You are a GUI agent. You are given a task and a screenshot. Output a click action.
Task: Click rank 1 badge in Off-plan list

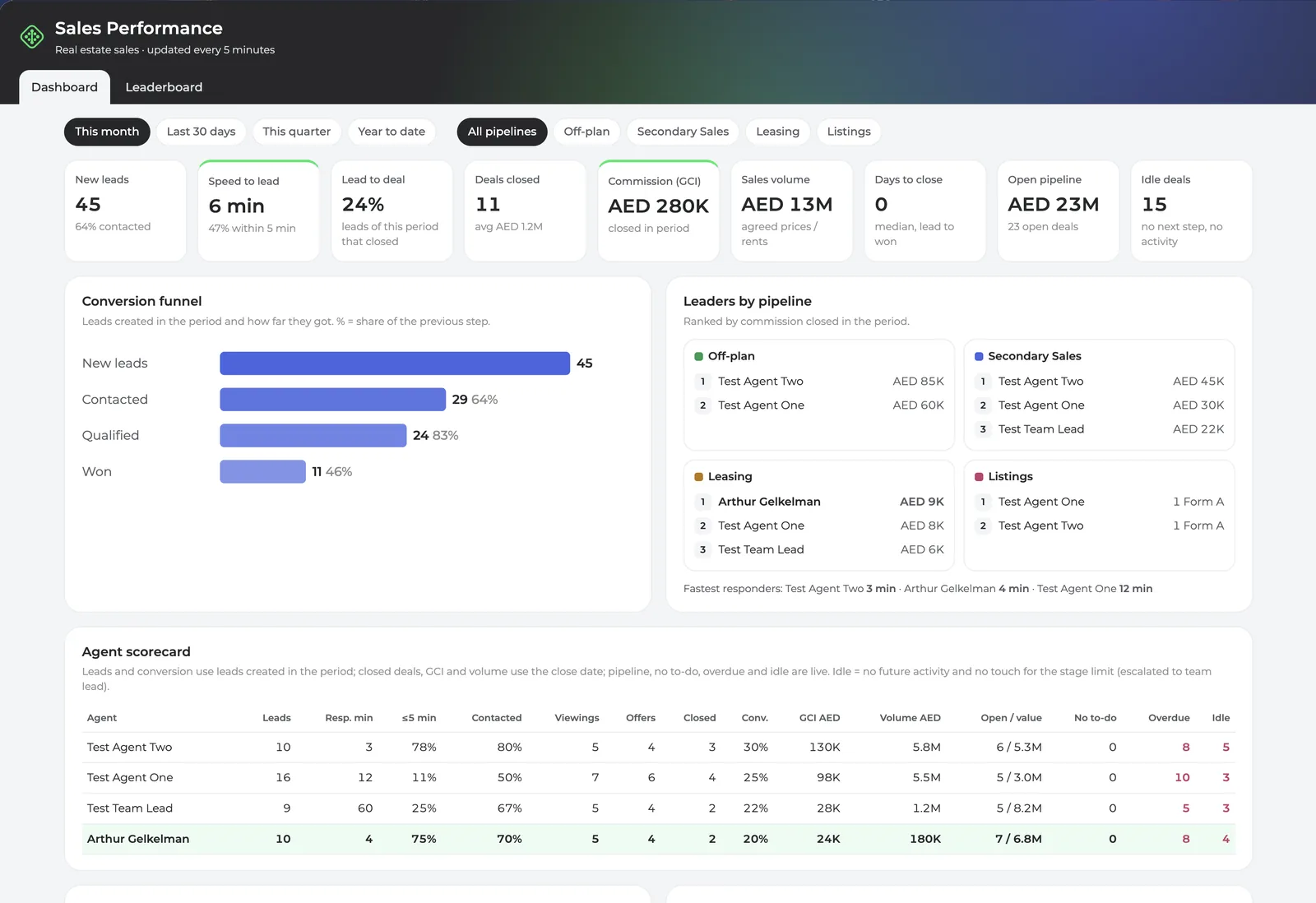click(x=702, y=382)
